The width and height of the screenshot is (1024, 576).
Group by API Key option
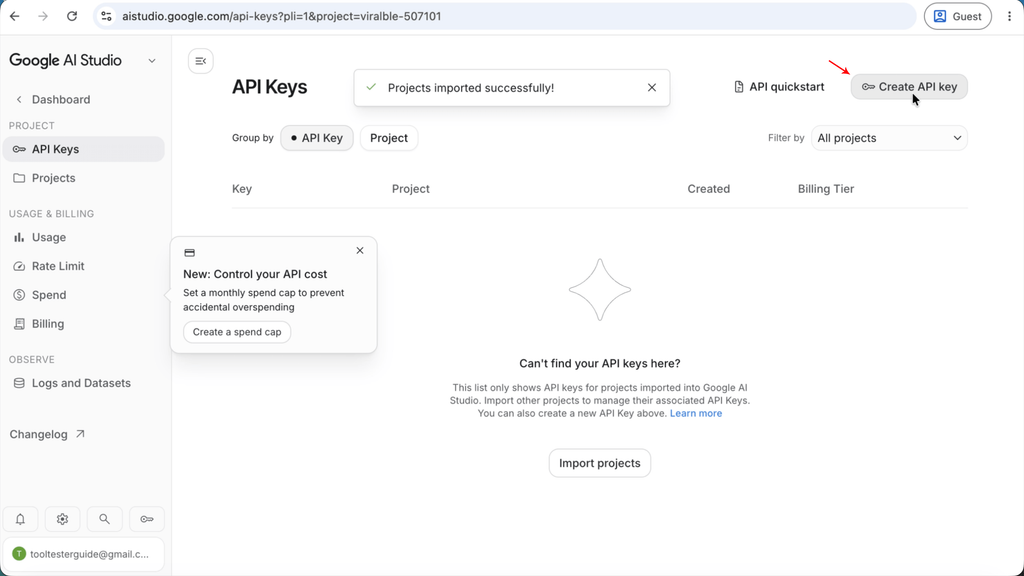(317, 138)
